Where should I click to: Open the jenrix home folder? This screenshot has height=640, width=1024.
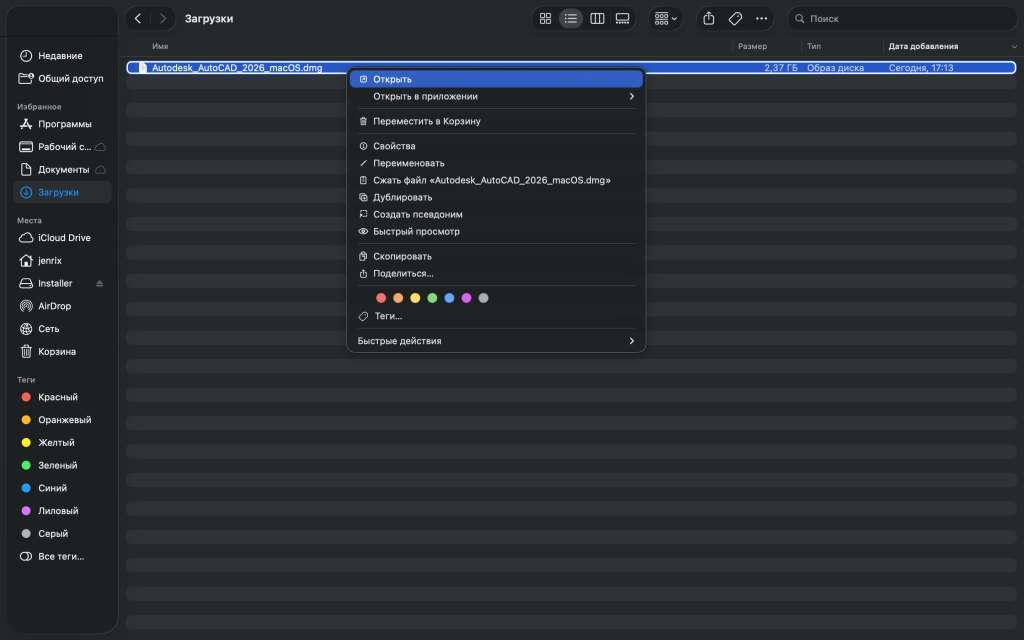pyautogui.click(x=62, y=261)
